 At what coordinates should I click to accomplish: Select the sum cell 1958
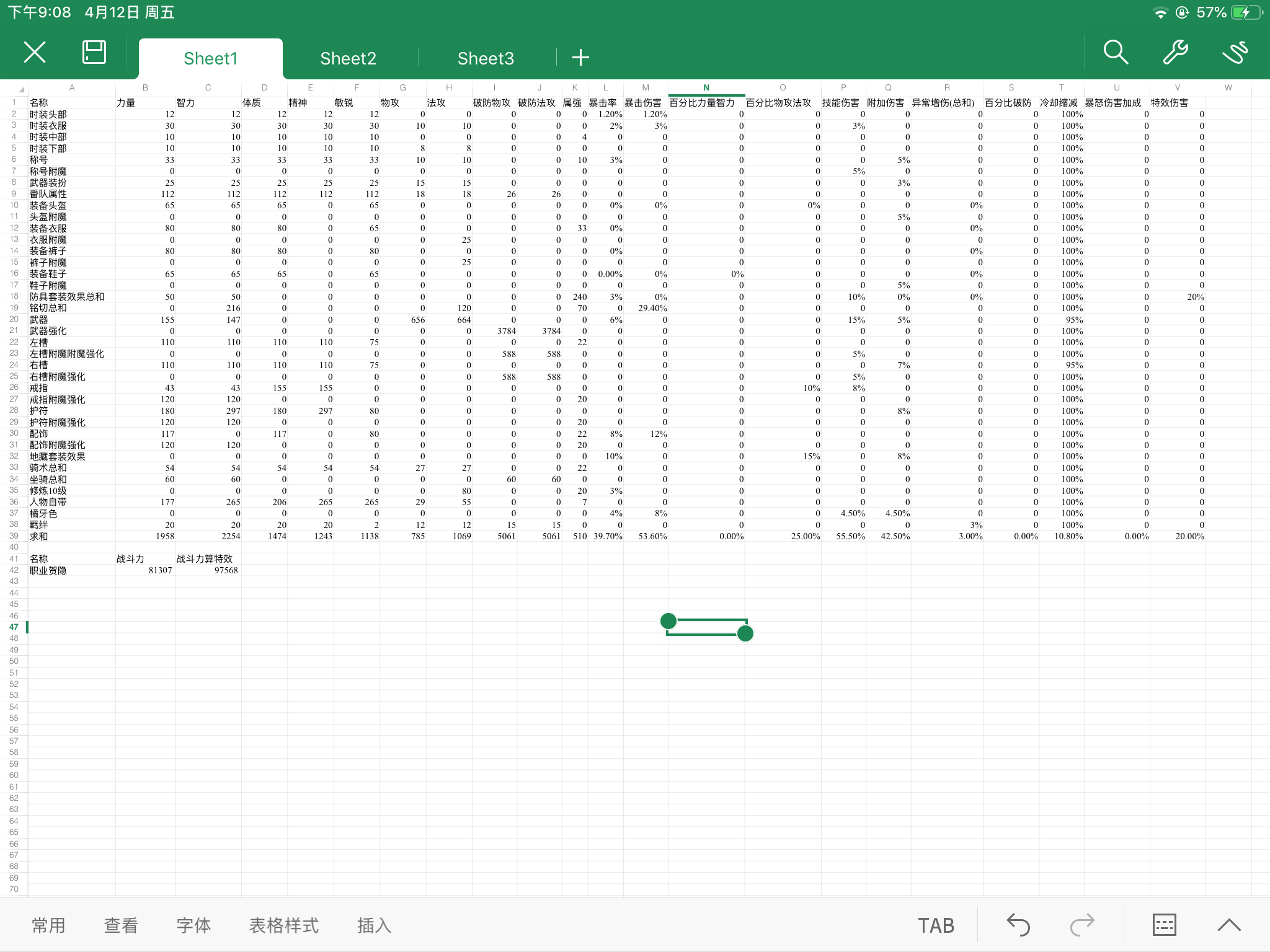(145, 536)
